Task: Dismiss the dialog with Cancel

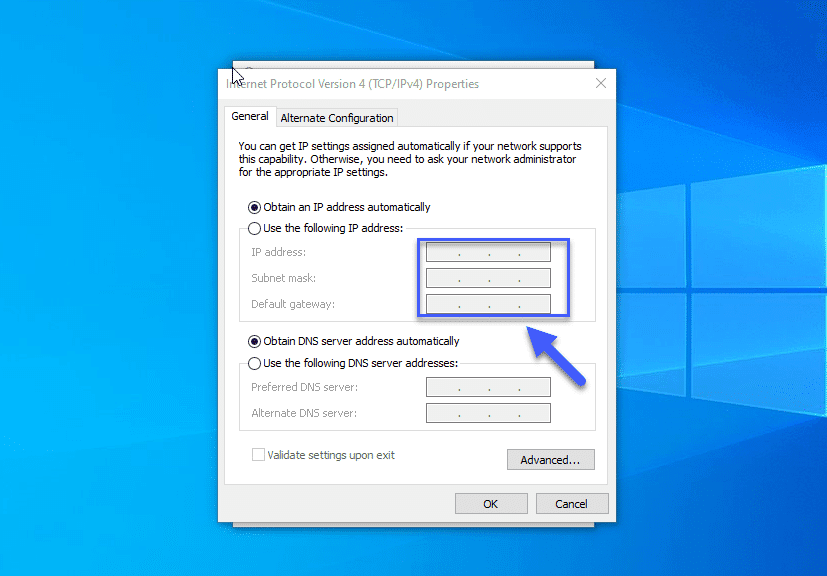Action: pyautogui.click(x=572, y=504)
